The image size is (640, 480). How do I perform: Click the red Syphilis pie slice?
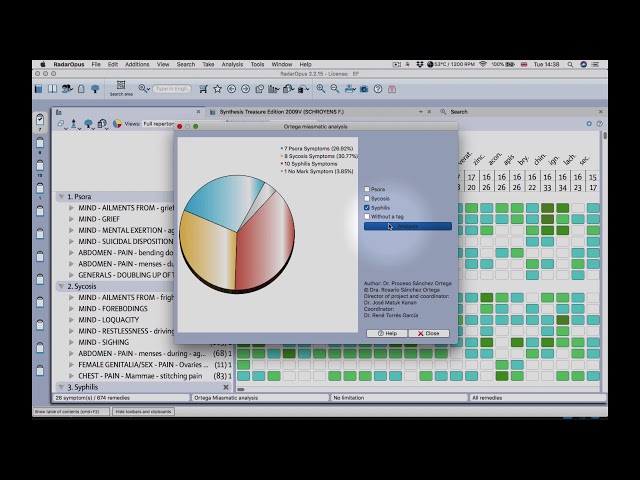(x=265, y=241)
